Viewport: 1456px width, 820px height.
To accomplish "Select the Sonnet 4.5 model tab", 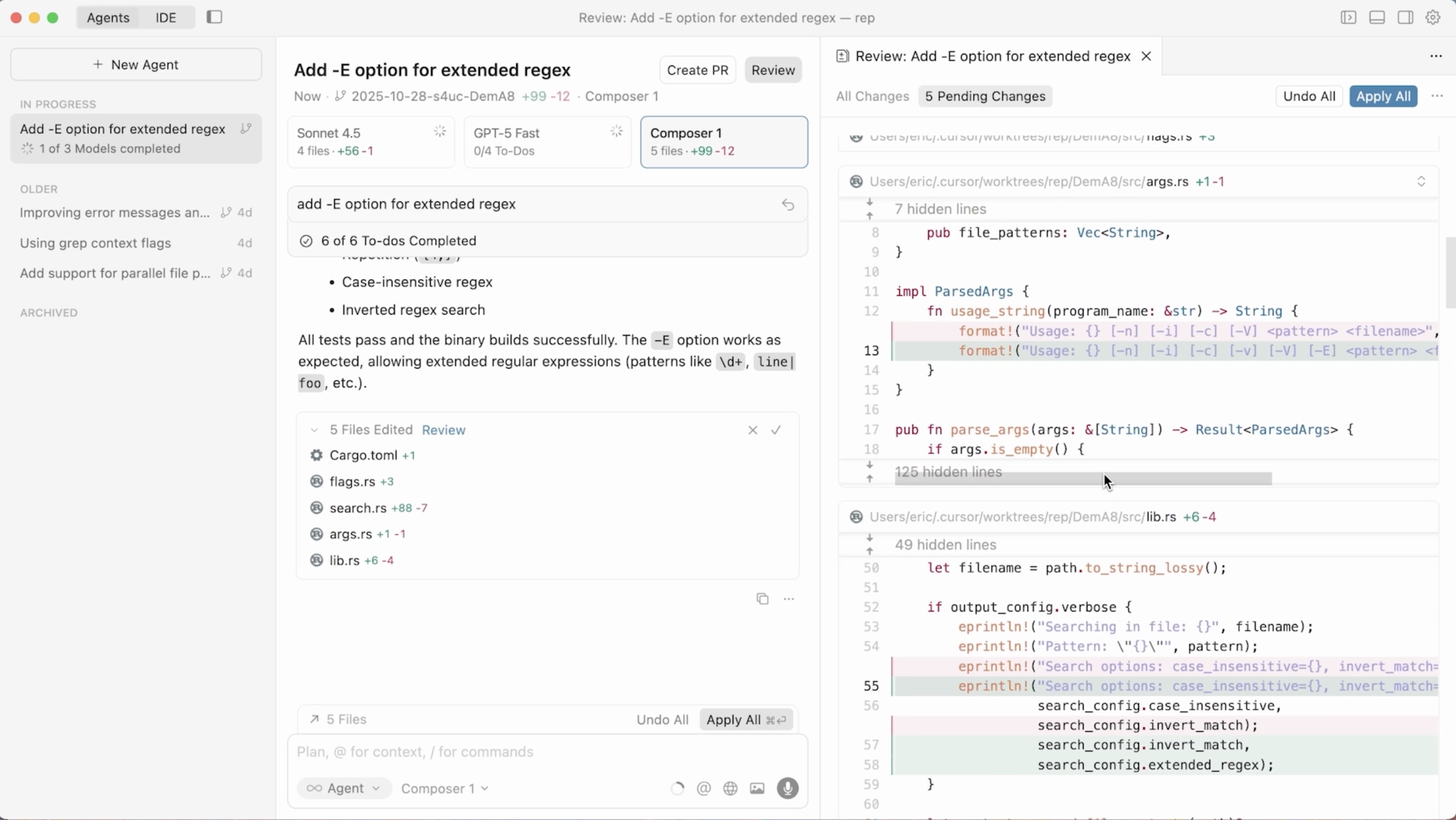I will click(x=371, y=141).
